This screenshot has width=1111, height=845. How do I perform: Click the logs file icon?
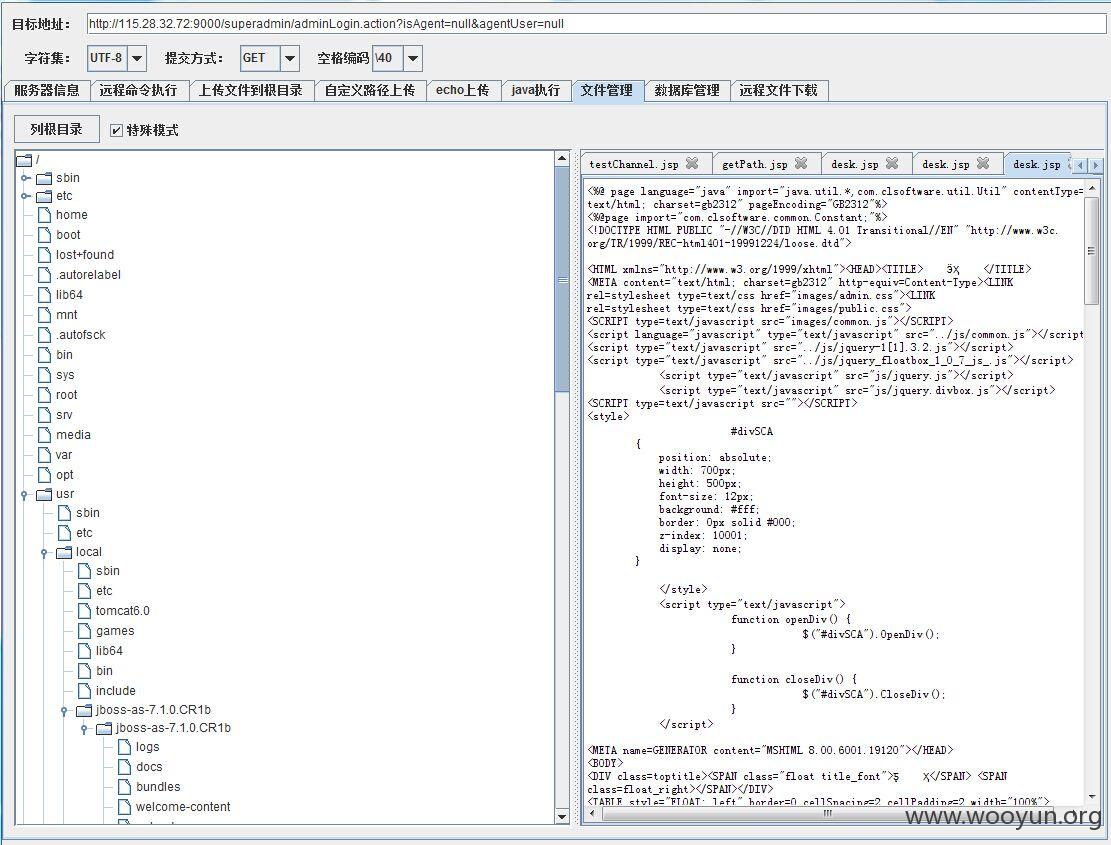point(124,747)
